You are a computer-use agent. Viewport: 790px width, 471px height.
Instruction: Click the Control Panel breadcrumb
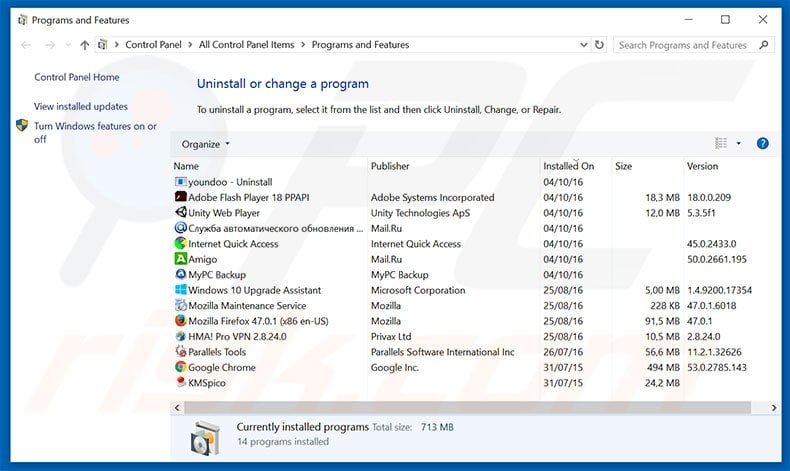click(153, 45)
